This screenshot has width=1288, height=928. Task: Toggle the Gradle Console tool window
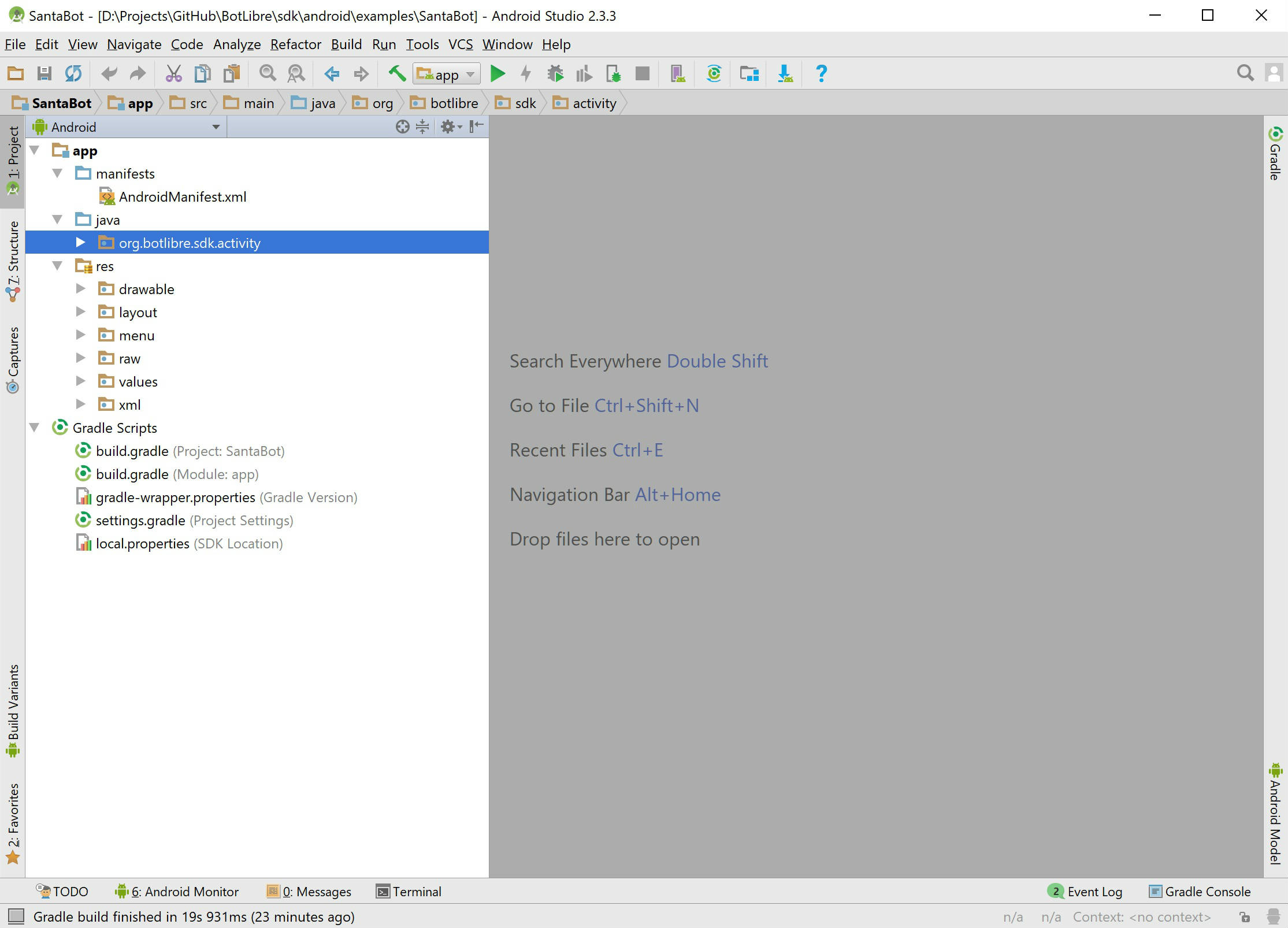tap(1200, 892)
